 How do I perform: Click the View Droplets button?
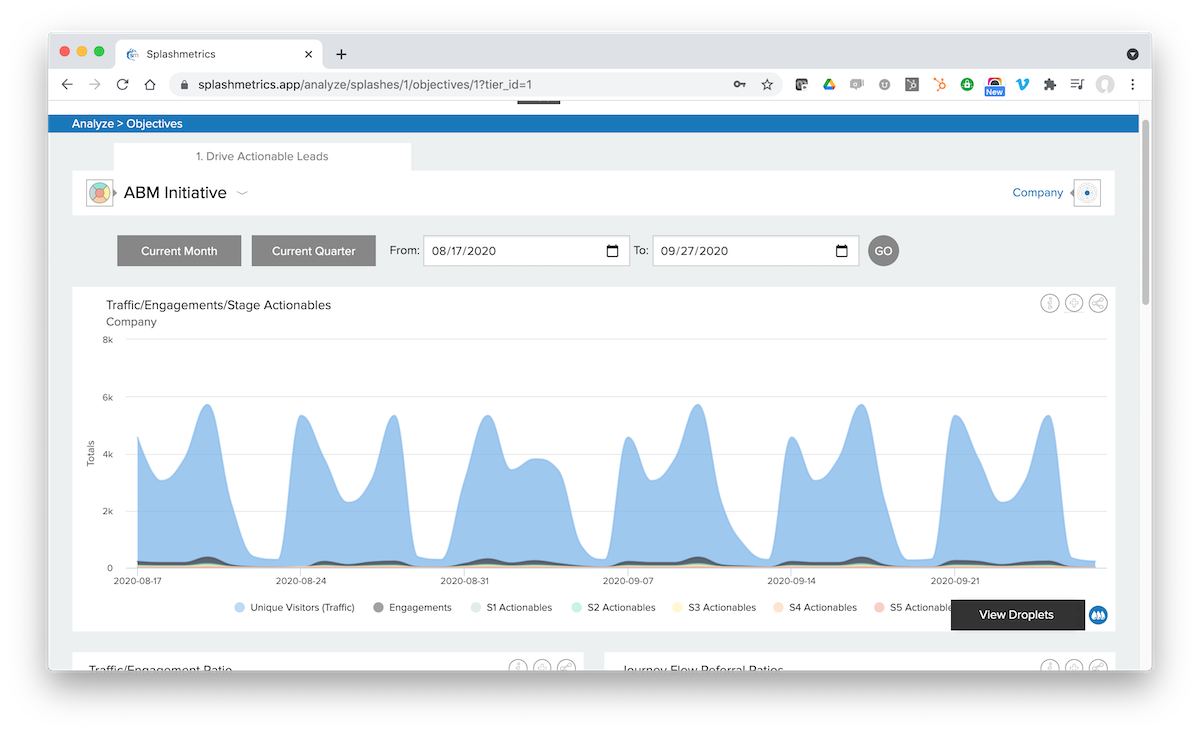tap(1017, 615)
